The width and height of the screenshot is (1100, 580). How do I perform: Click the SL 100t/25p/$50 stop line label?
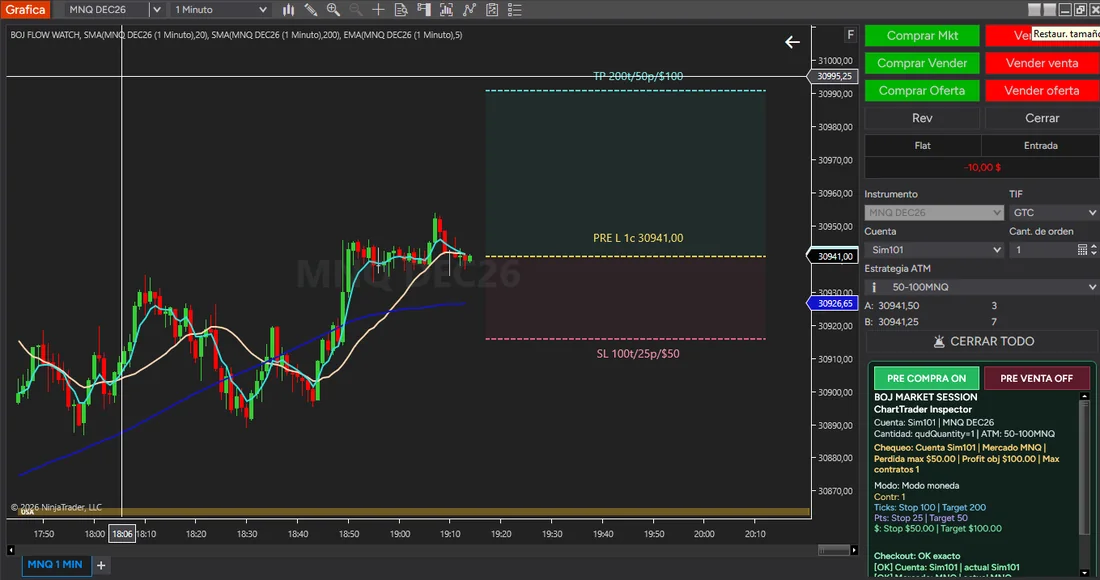(x=638, y=353)
